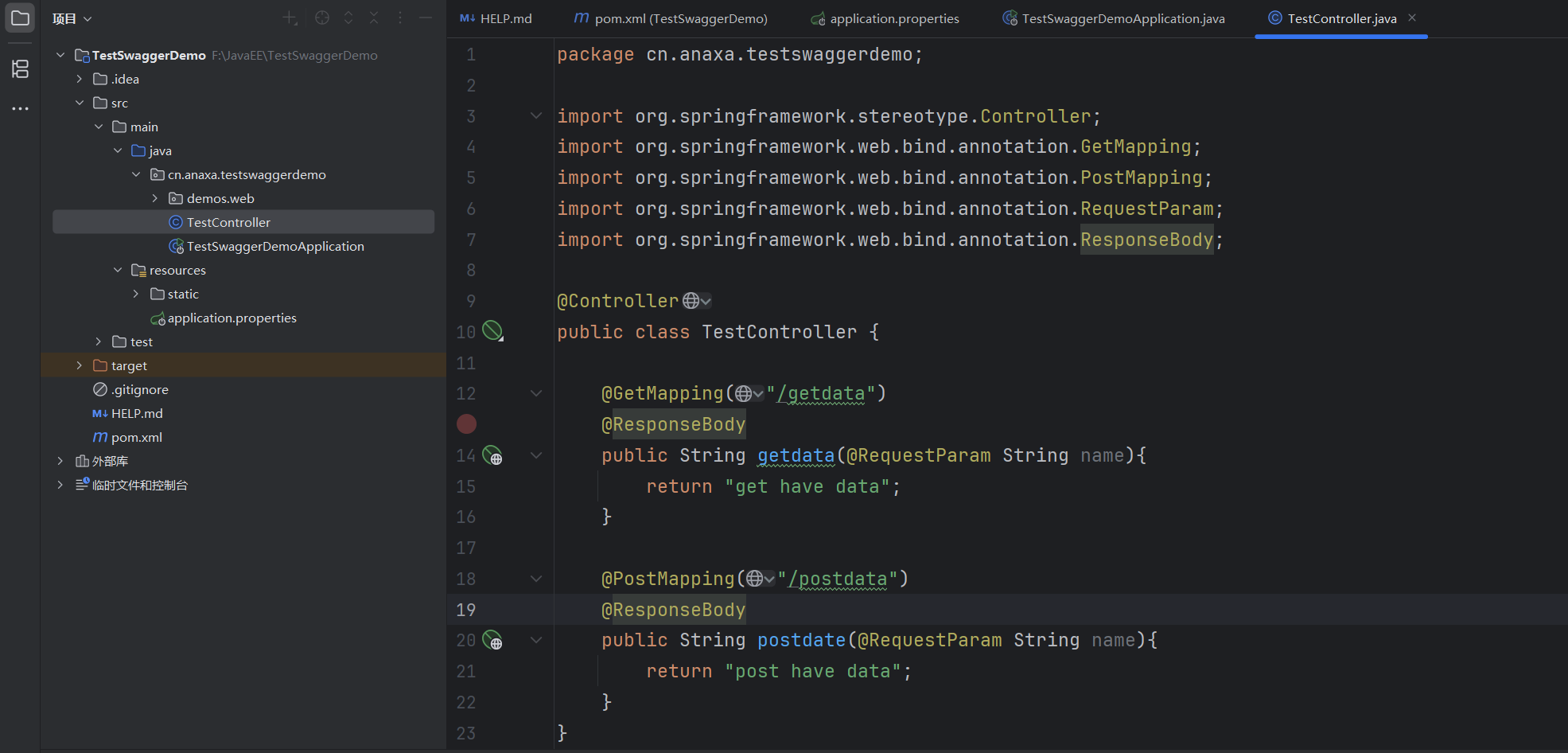Fold the imports block at line 3
Viewport: 1568px width, 753px height.
pos(536,116)
